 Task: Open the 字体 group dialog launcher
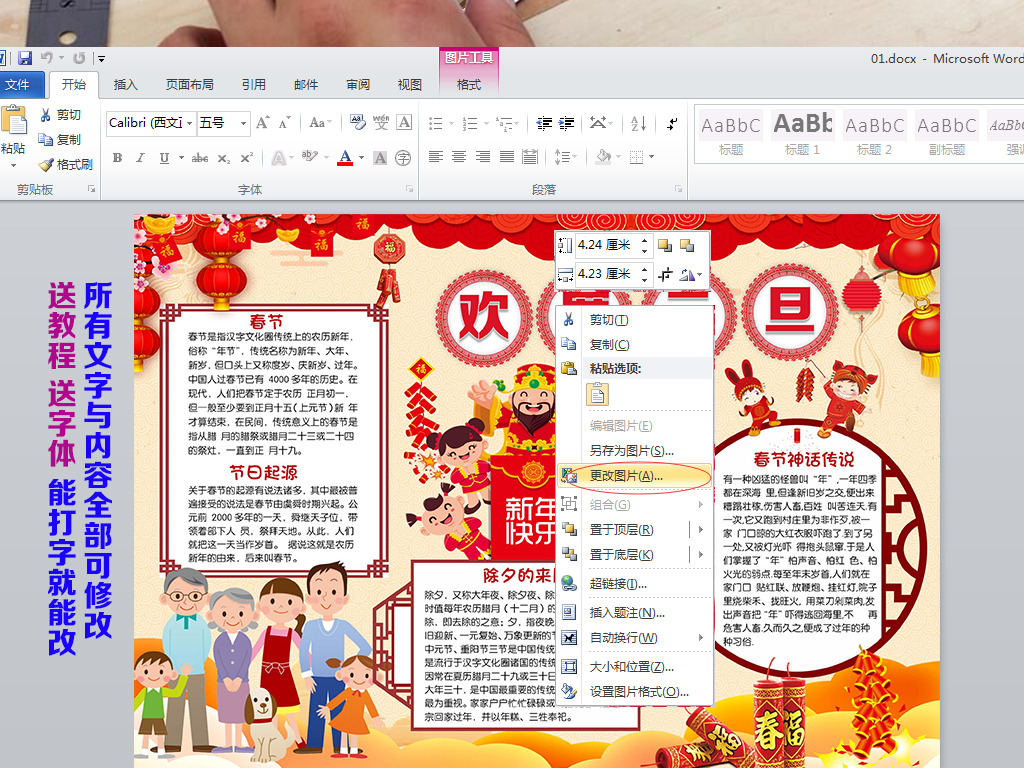[408, 187]
